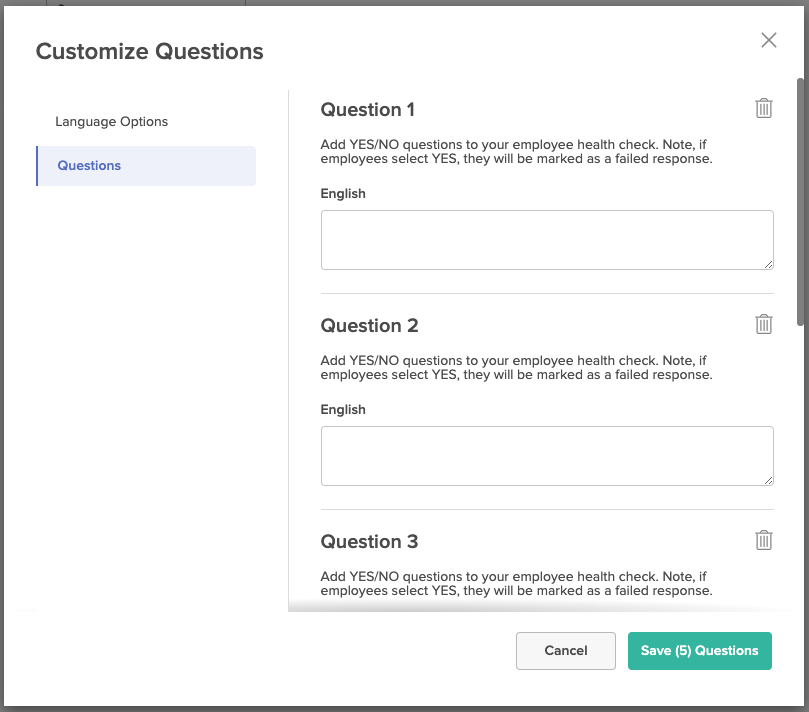
Task: Focus the Question 1 English text box
Action: coord(547,240)
